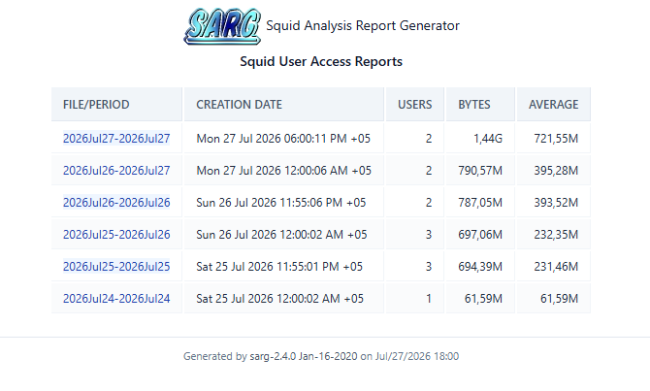Click the 'Squid User Access Reports' heading

[321, 61]
